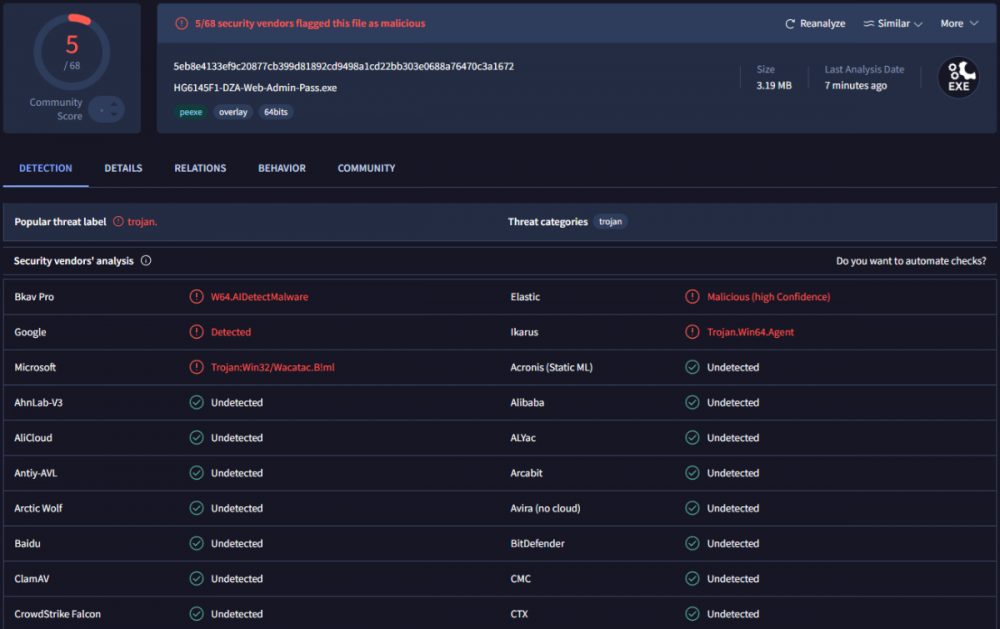Click the SHA-256 file hash text
This screenshot has width=1000, height=629.
(x=343, y=66)
